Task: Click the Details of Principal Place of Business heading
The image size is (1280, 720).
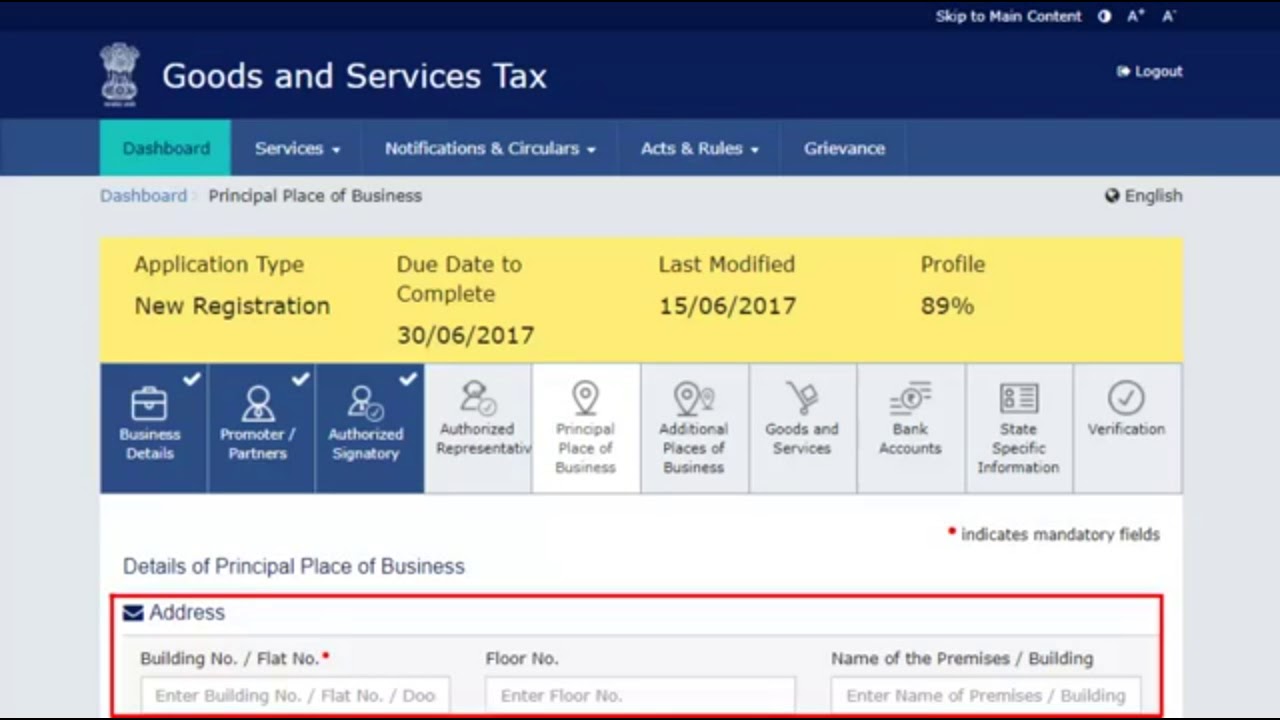Action: pyautogui.click(x=294, y=566)
